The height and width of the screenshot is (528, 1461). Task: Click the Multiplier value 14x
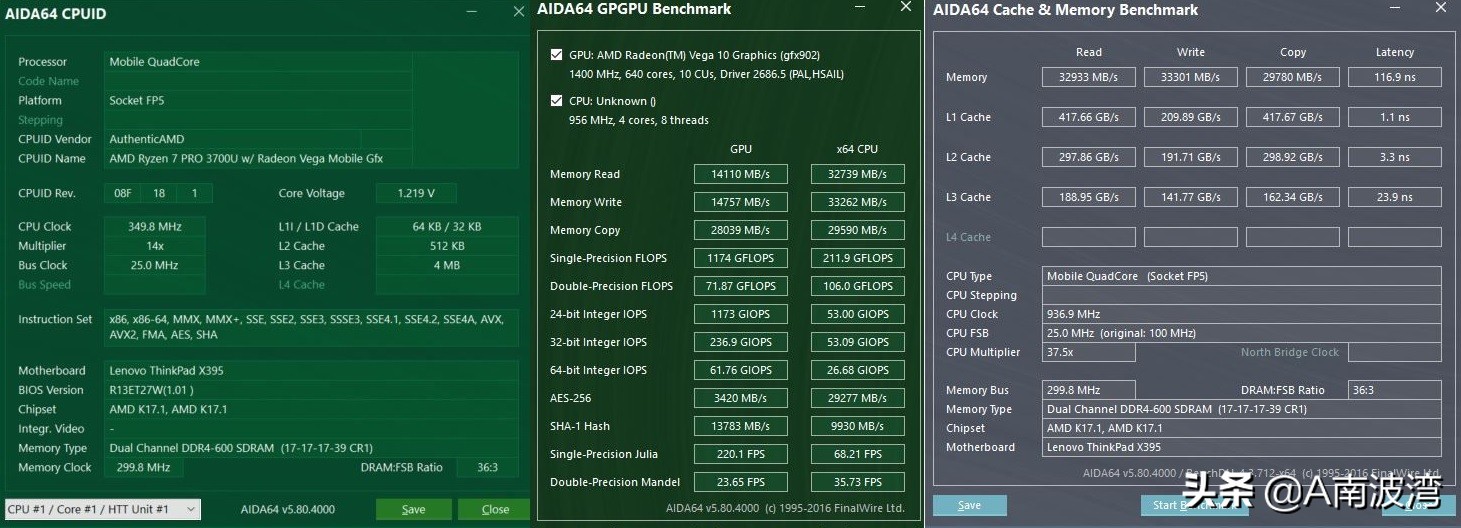click(154, 246)
